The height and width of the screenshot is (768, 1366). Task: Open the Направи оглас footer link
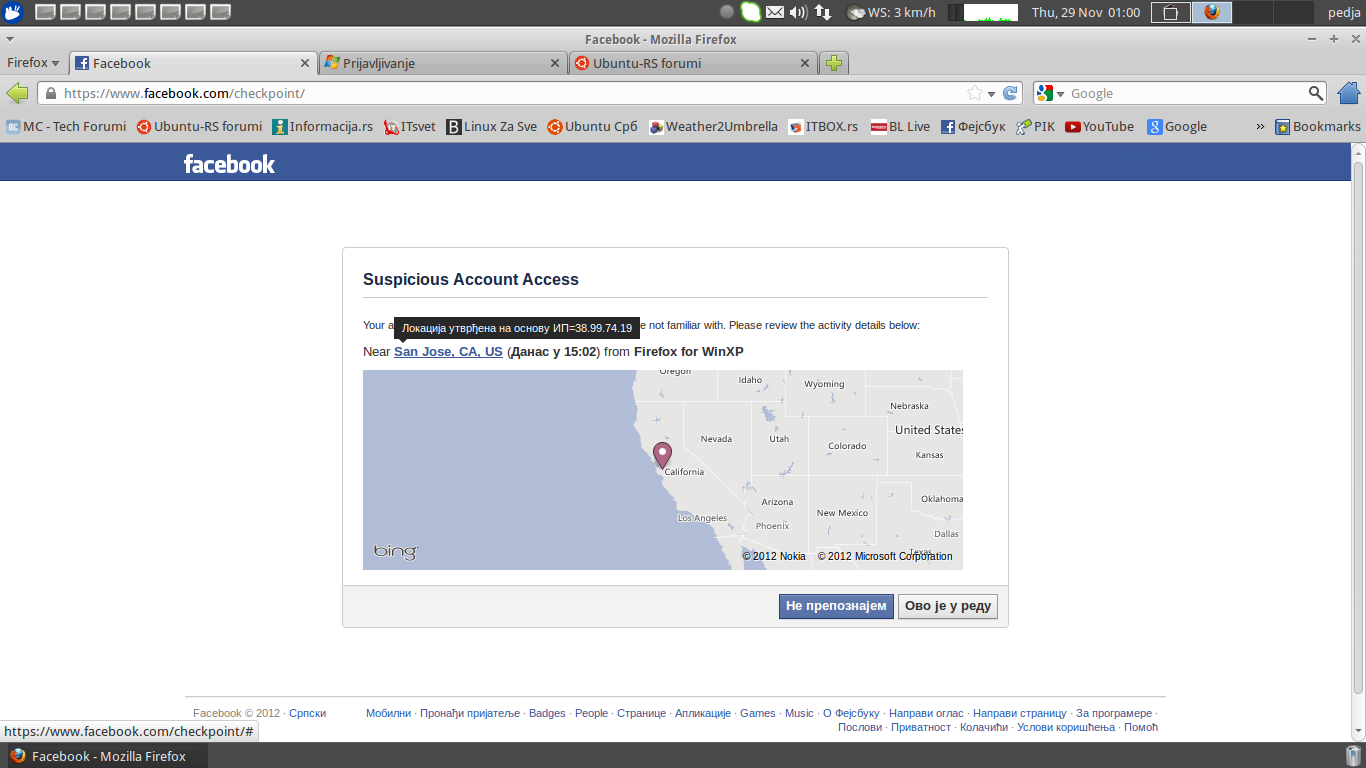(x=926, y=713)
